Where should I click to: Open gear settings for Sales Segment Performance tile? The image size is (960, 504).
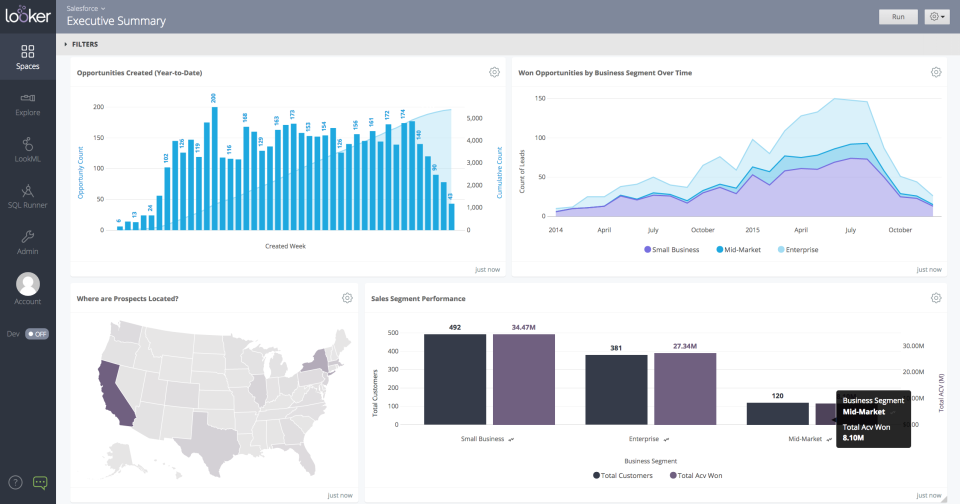click(936, 298)
